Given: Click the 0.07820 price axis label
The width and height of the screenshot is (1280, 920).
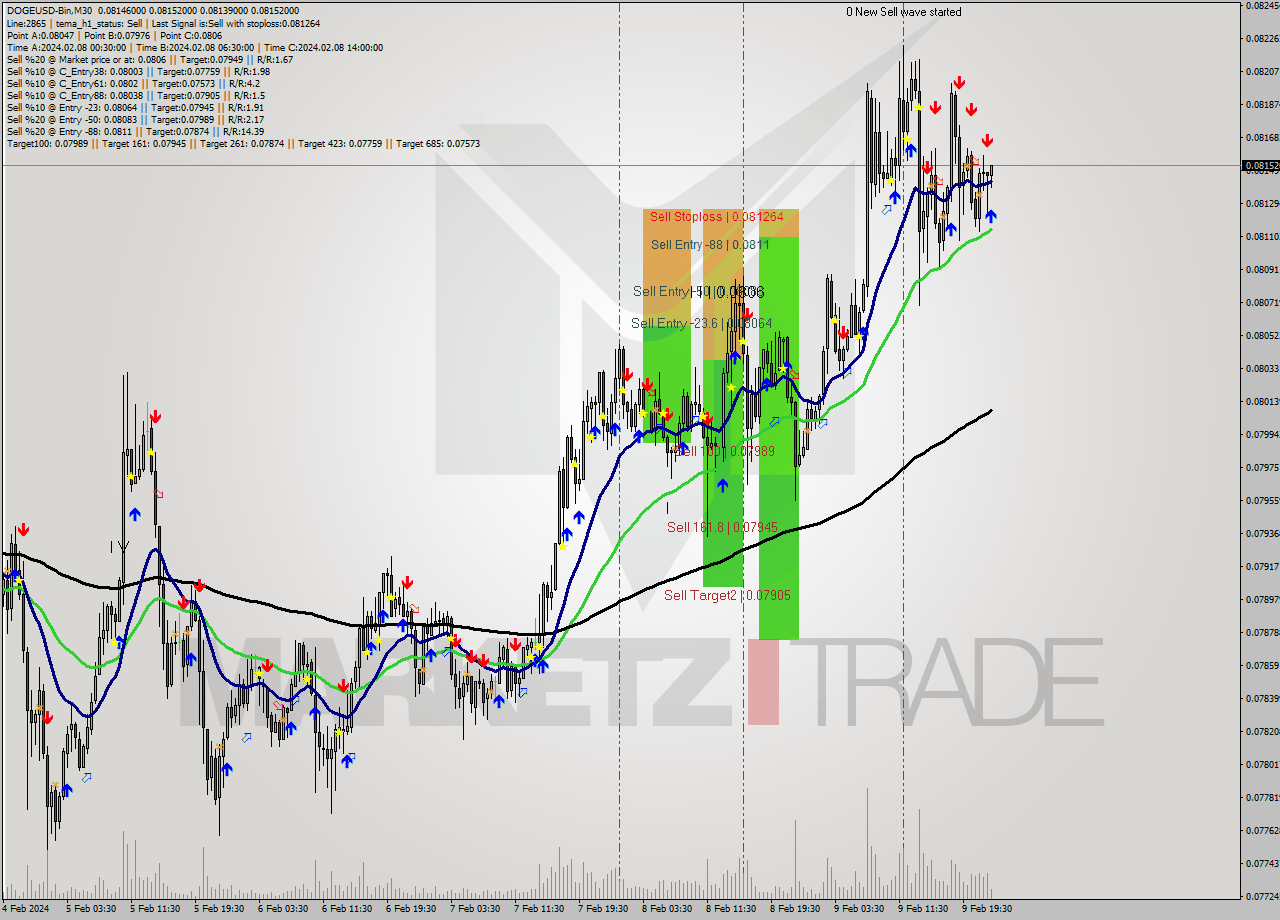Looking at the screenshot, I should click(1262, 731).
